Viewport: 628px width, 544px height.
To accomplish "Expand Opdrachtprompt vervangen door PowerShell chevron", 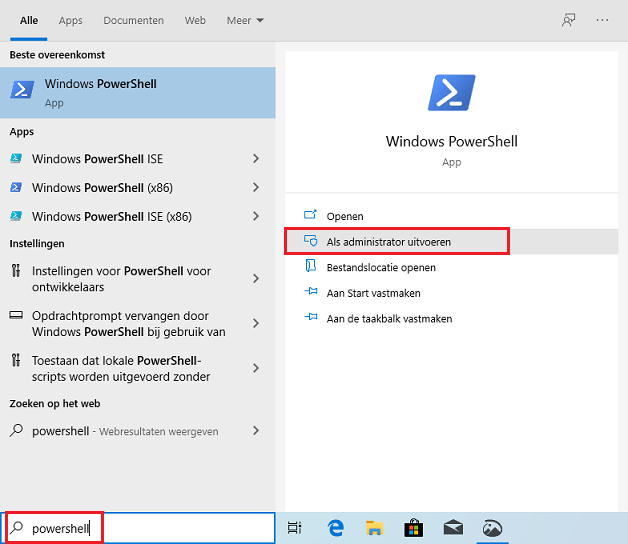I will click(x=256, y=323).
